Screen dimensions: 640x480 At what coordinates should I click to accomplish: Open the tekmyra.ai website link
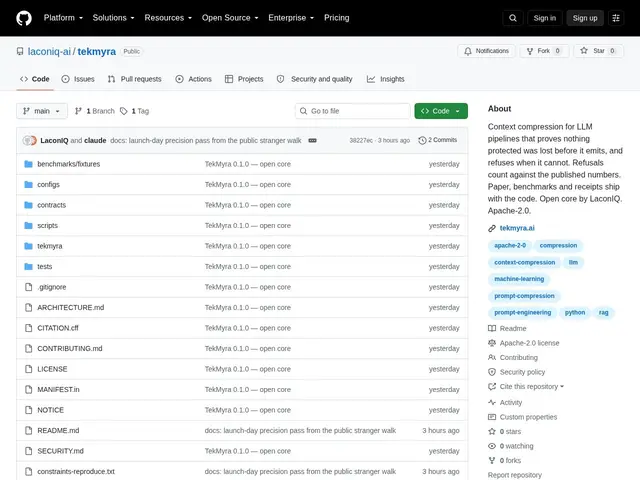[517, 228]
